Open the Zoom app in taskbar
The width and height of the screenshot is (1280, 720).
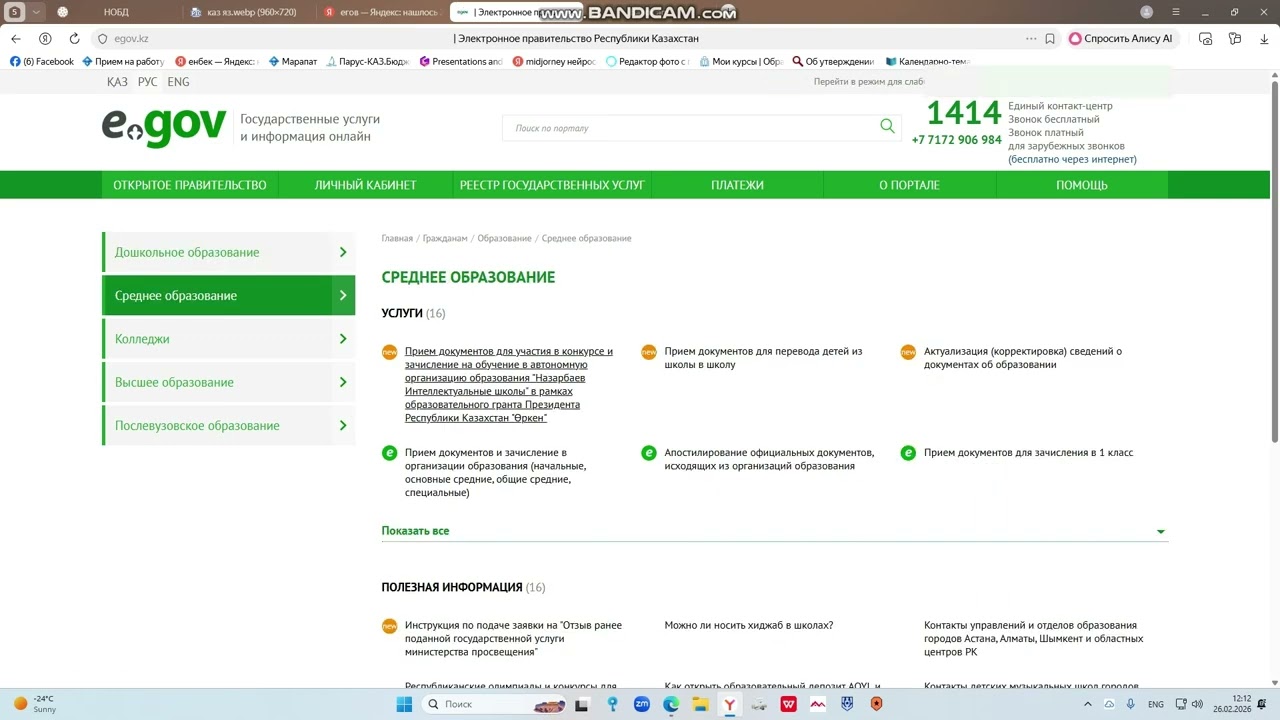pyautogui.click(x=642, y=704)
